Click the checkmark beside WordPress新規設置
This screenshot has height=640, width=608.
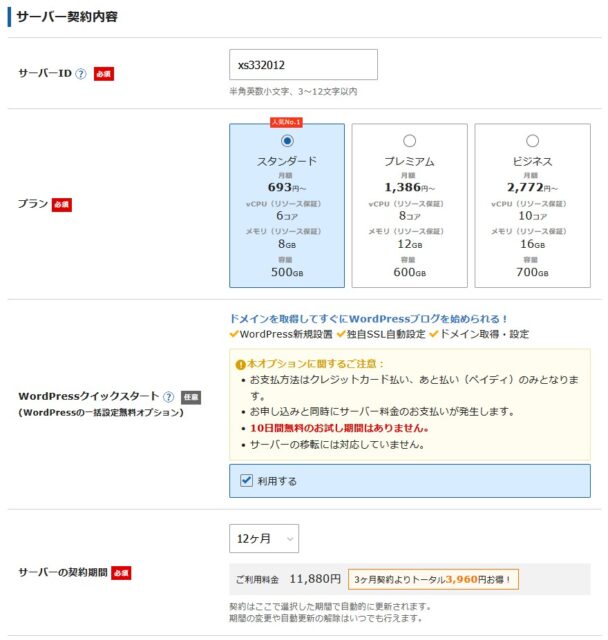pyautogui.click(x=234, y=334)
